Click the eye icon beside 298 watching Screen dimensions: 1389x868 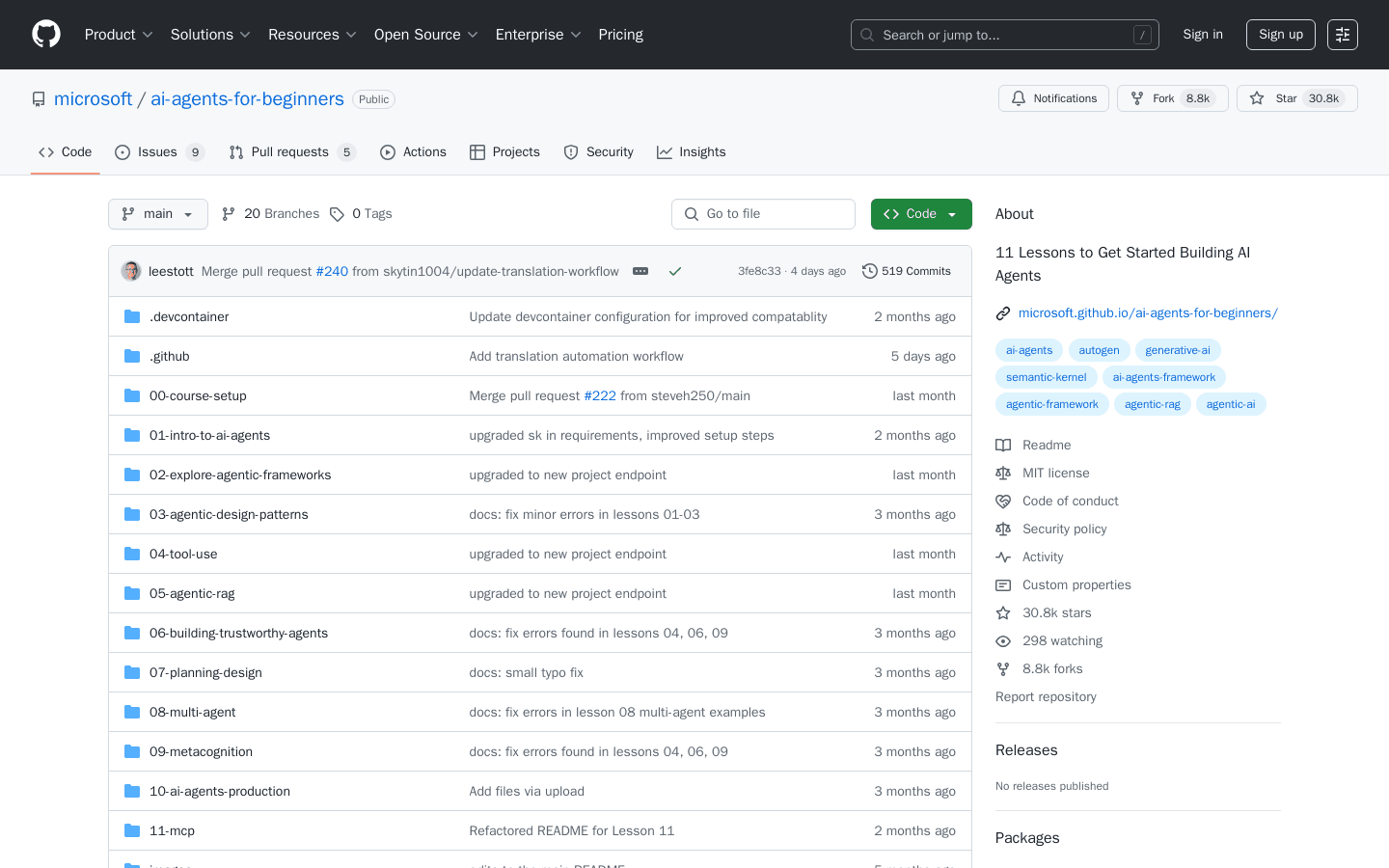click(x=1003, y=640)
